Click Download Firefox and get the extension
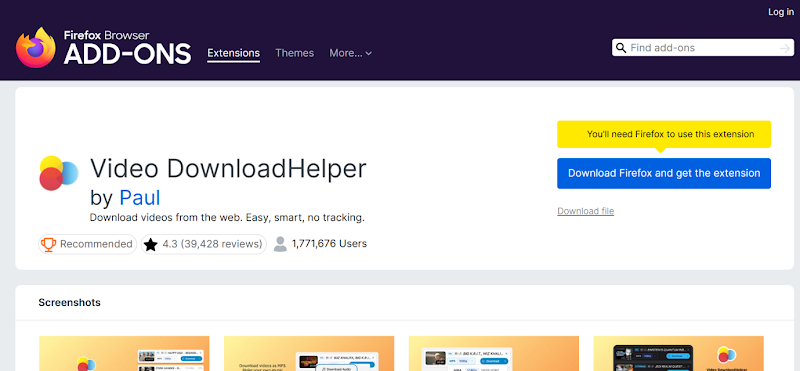Screen dimensions: 800x371 click(664, 174)
